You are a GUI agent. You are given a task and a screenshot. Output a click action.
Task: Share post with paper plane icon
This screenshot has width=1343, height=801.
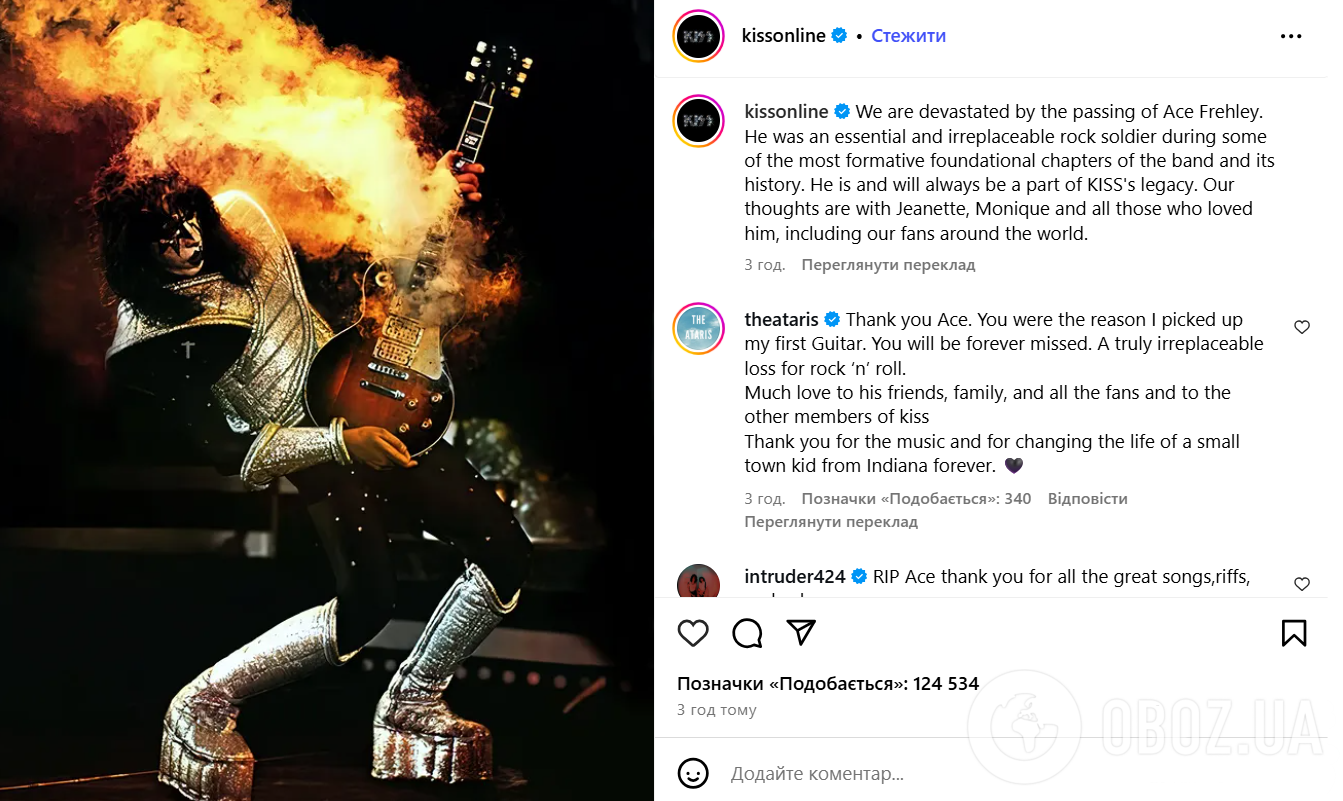point(801,633)
